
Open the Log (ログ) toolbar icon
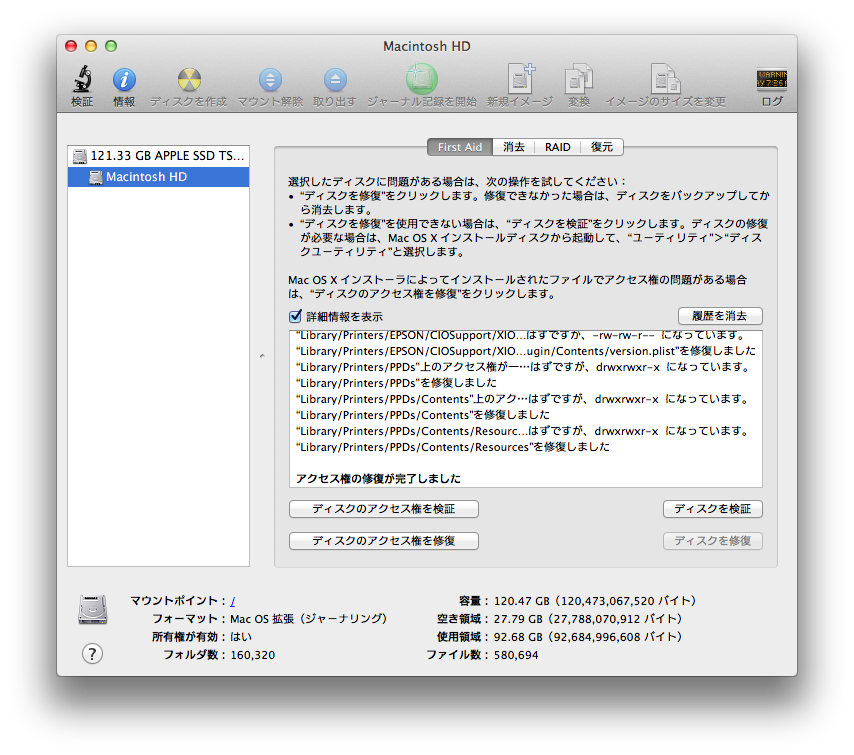coord(772,79)
